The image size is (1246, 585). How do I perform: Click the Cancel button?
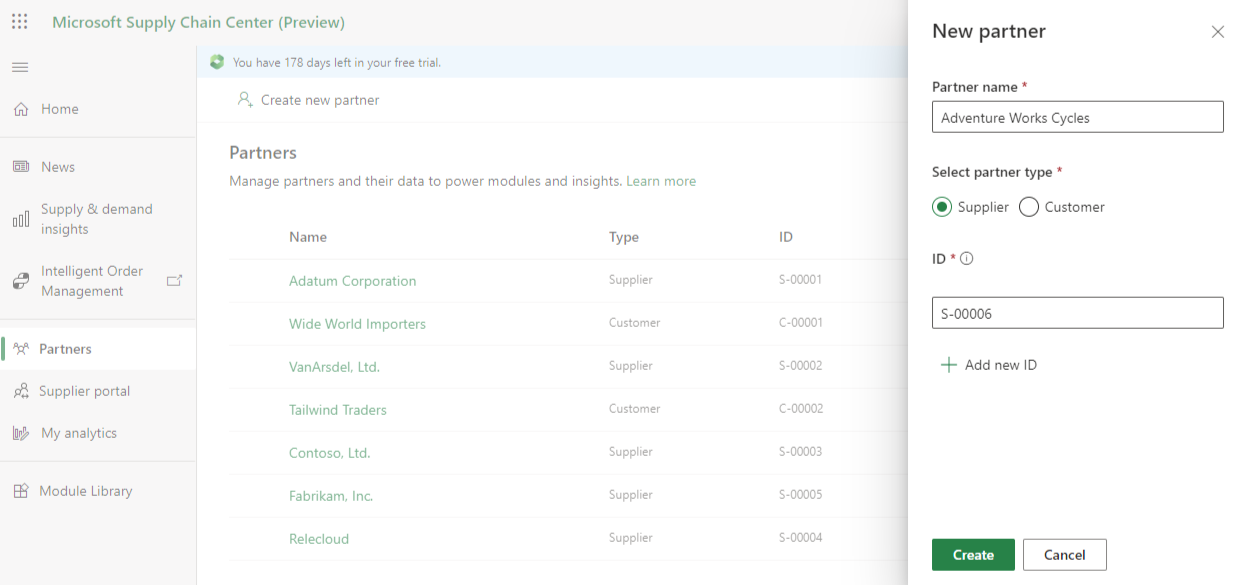1065,555
